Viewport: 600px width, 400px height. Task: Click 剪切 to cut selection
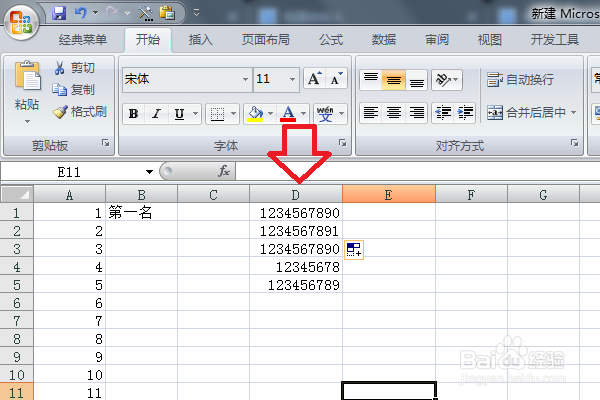click(x=74, y=68)
